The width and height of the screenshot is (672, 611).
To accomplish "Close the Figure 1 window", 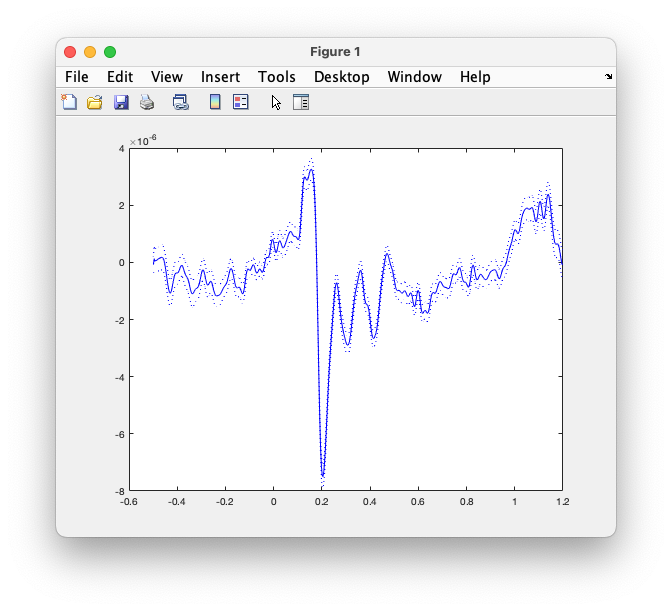I will tap(70, 52).
